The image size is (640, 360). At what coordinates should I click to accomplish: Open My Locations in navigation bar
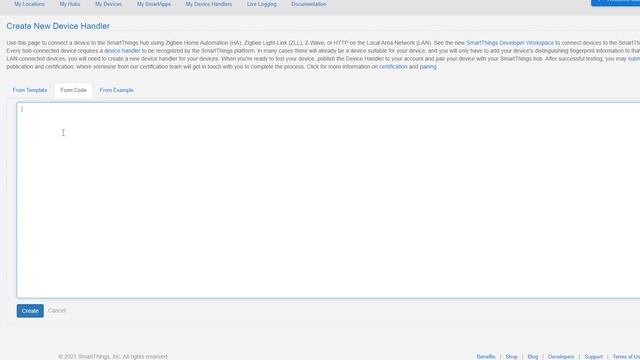[x=29, y=4]
